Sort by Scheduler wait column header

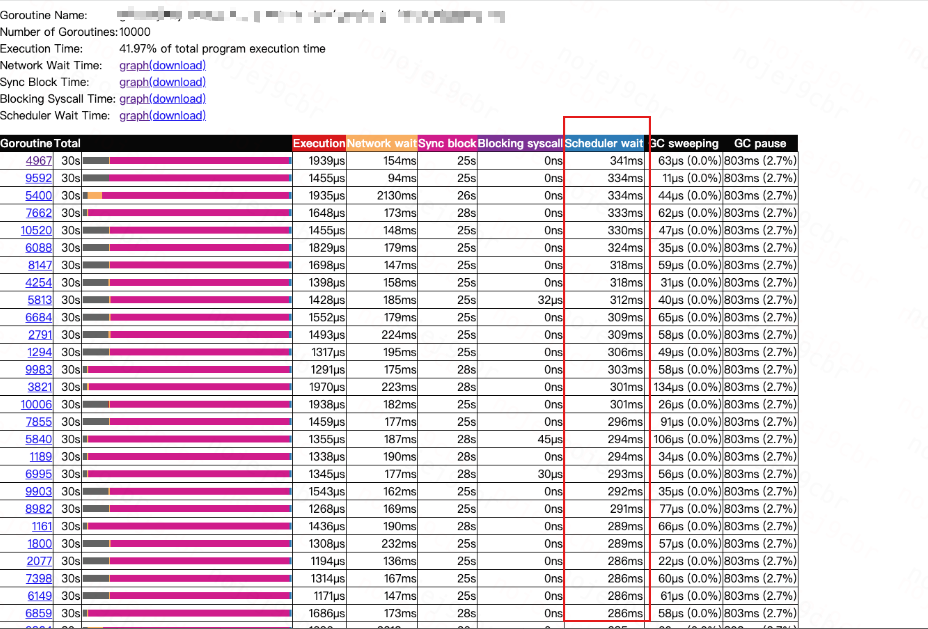604,143
